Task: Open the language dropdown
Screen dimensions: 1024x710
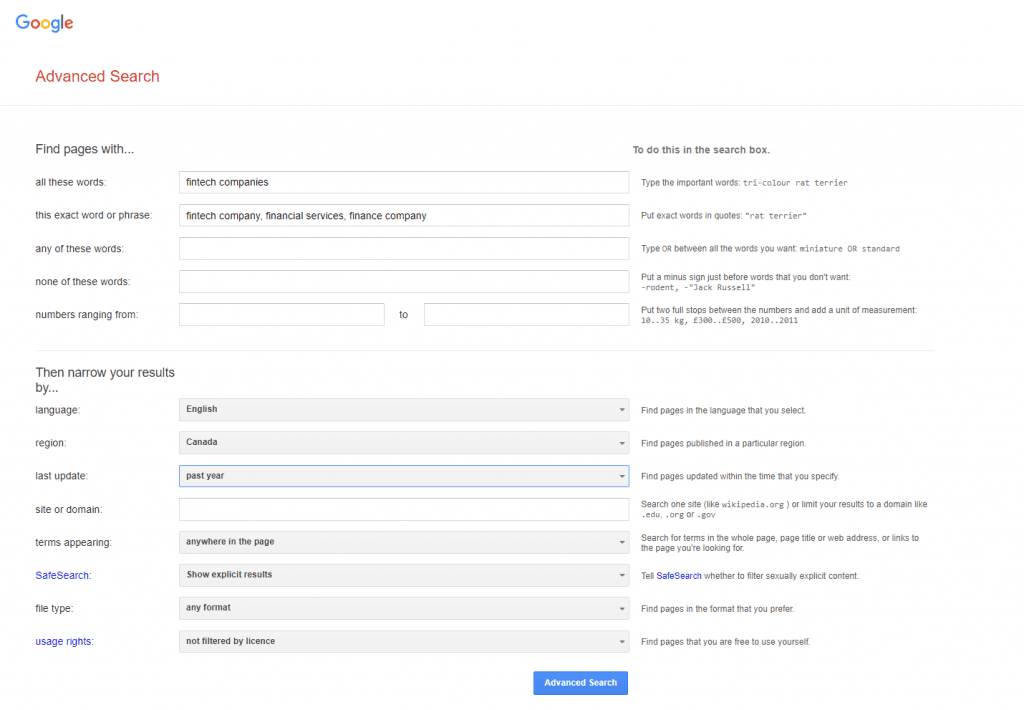Action: 403,409
